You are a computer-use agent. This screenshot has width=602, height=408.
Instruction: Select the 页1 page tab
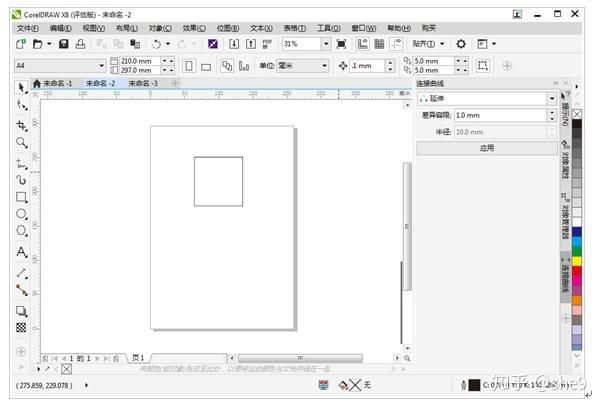(x=138, y=358)
